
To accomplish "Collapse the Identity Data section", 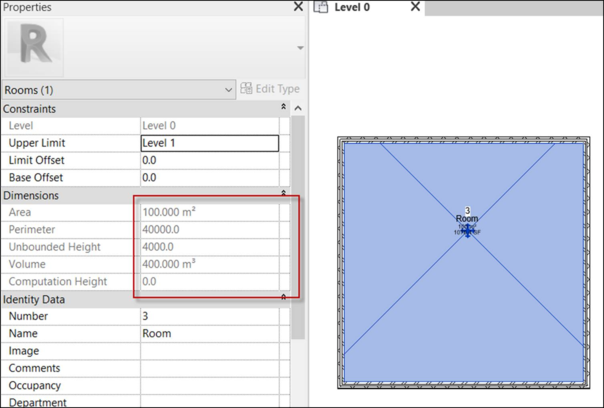I will [283, 299].
